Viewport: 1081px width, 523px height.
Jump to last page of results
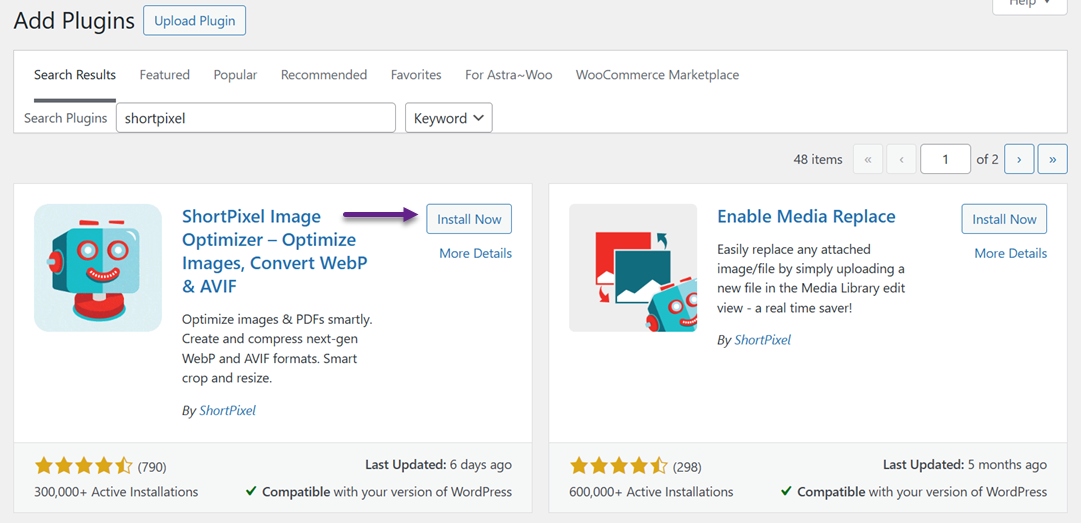pos(1052,159)
